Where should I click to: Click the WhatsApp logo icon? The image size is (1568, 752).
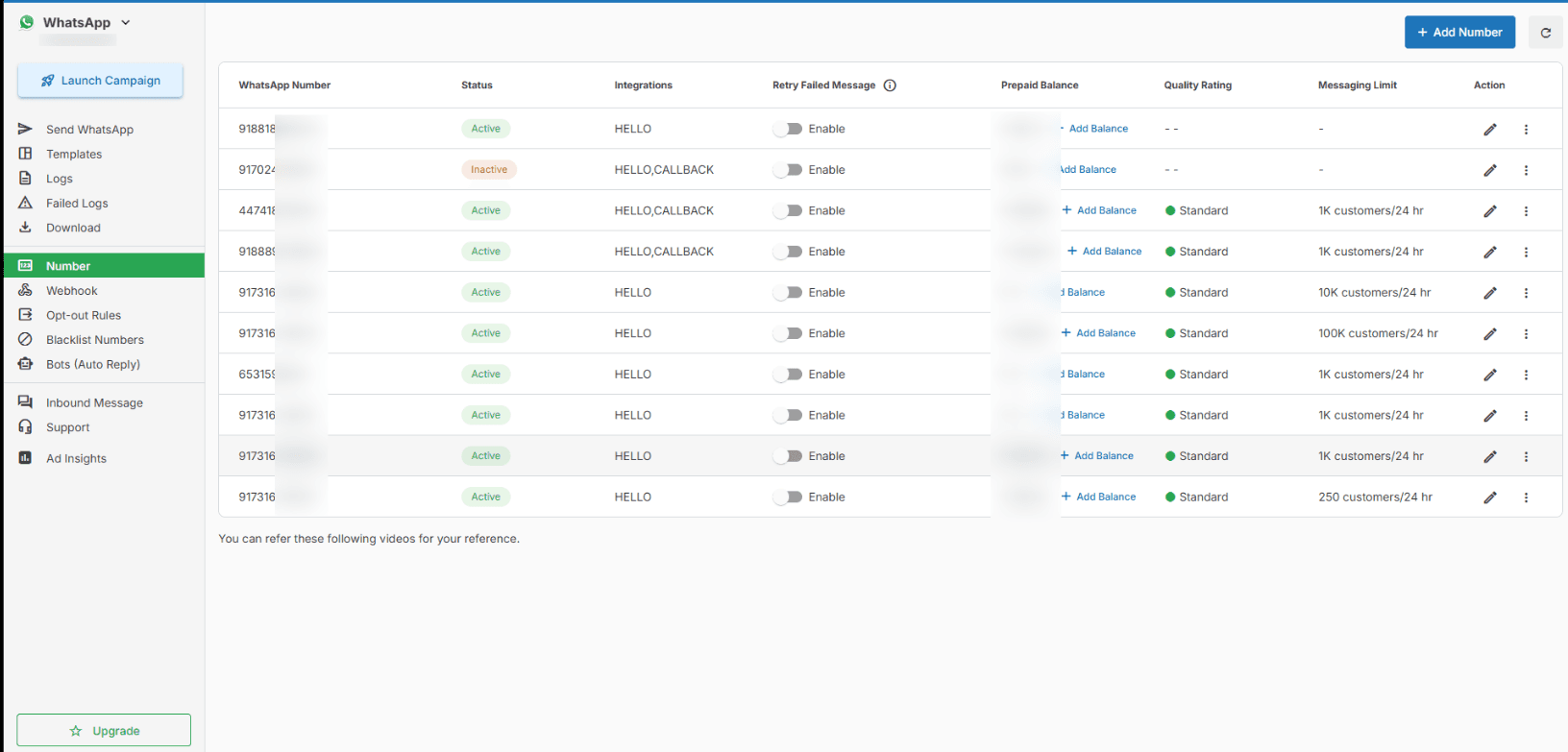point(27,22)
